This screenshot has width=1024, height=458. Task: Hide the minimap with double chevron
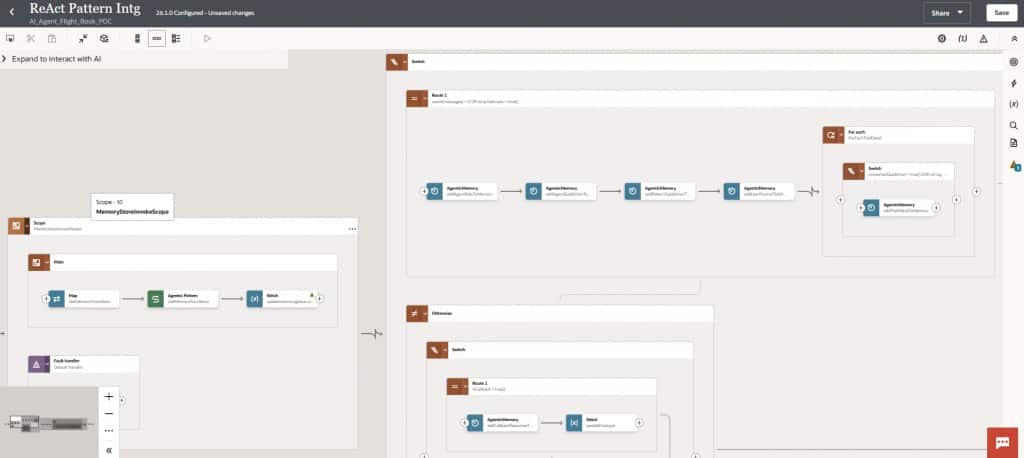click(109, 450)
